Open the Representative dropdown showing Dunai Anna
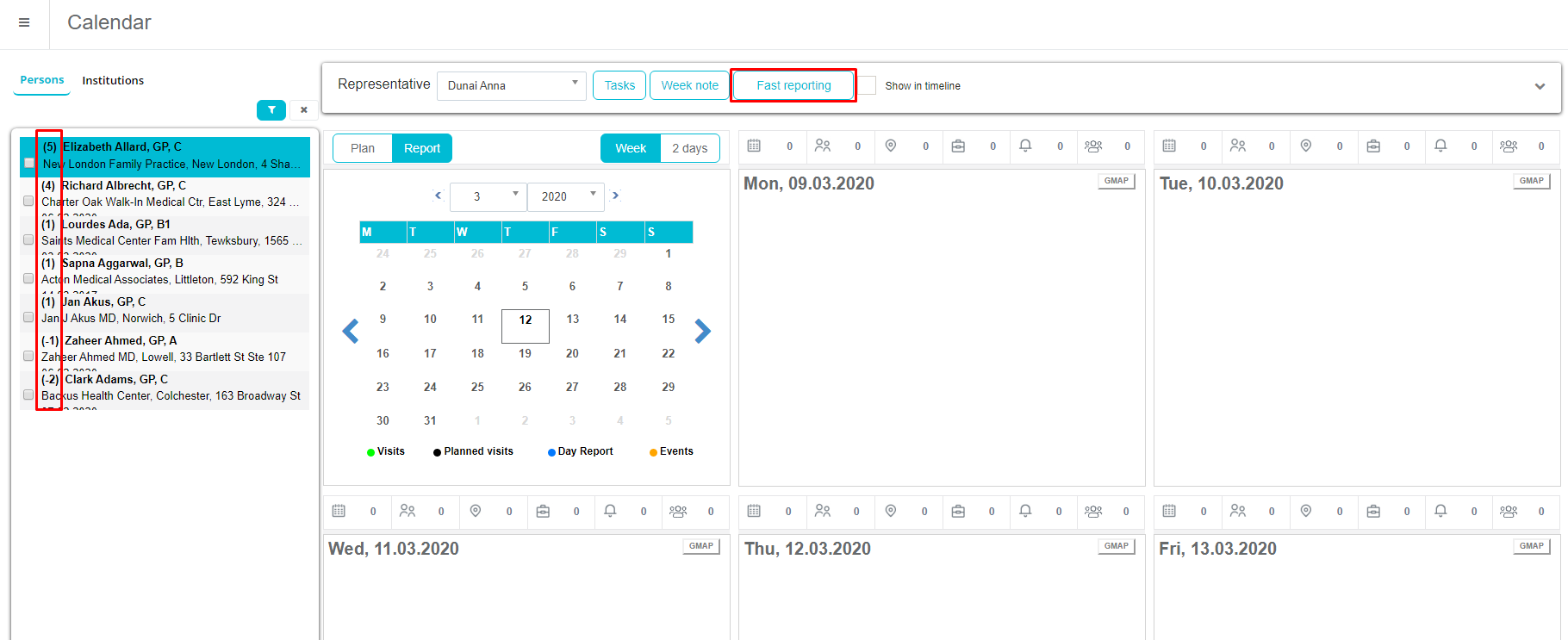Image resolution: width=1568 pixels, height=640 pixels. [x=512, y=85]
